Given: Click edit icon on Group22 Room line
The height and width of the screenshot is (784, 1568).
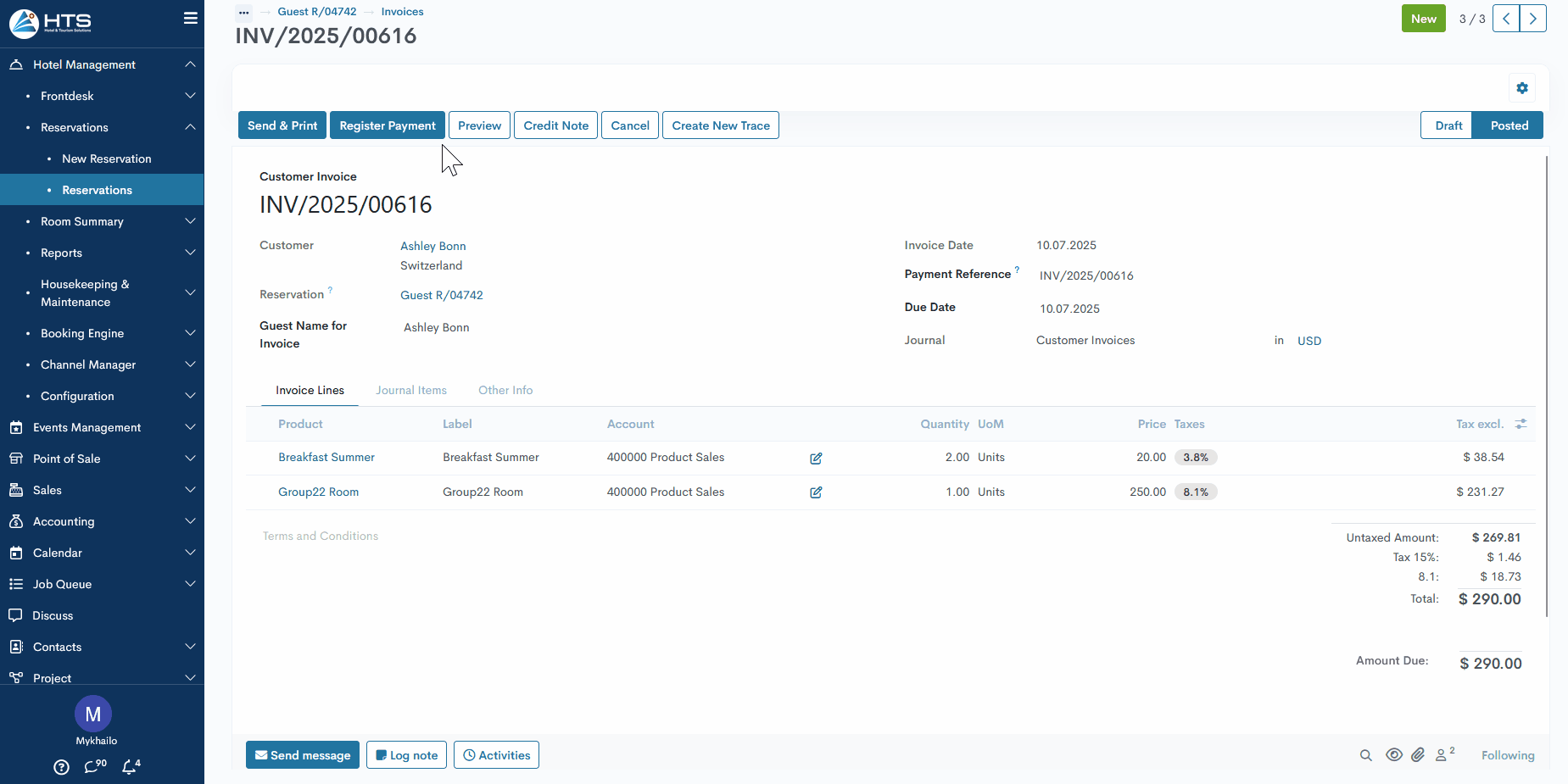Looking at the screenshot, I should click(x=816, y=492).
